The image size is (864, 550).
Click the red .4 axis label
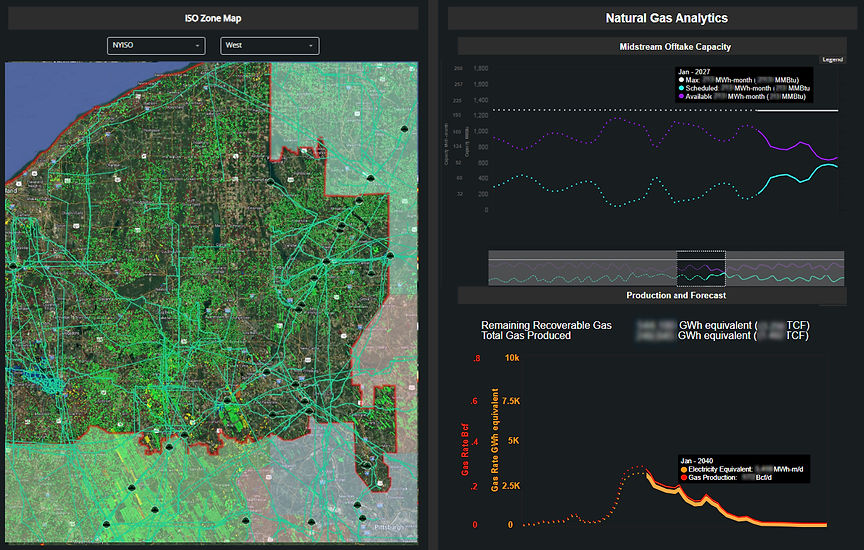(474, 443)
